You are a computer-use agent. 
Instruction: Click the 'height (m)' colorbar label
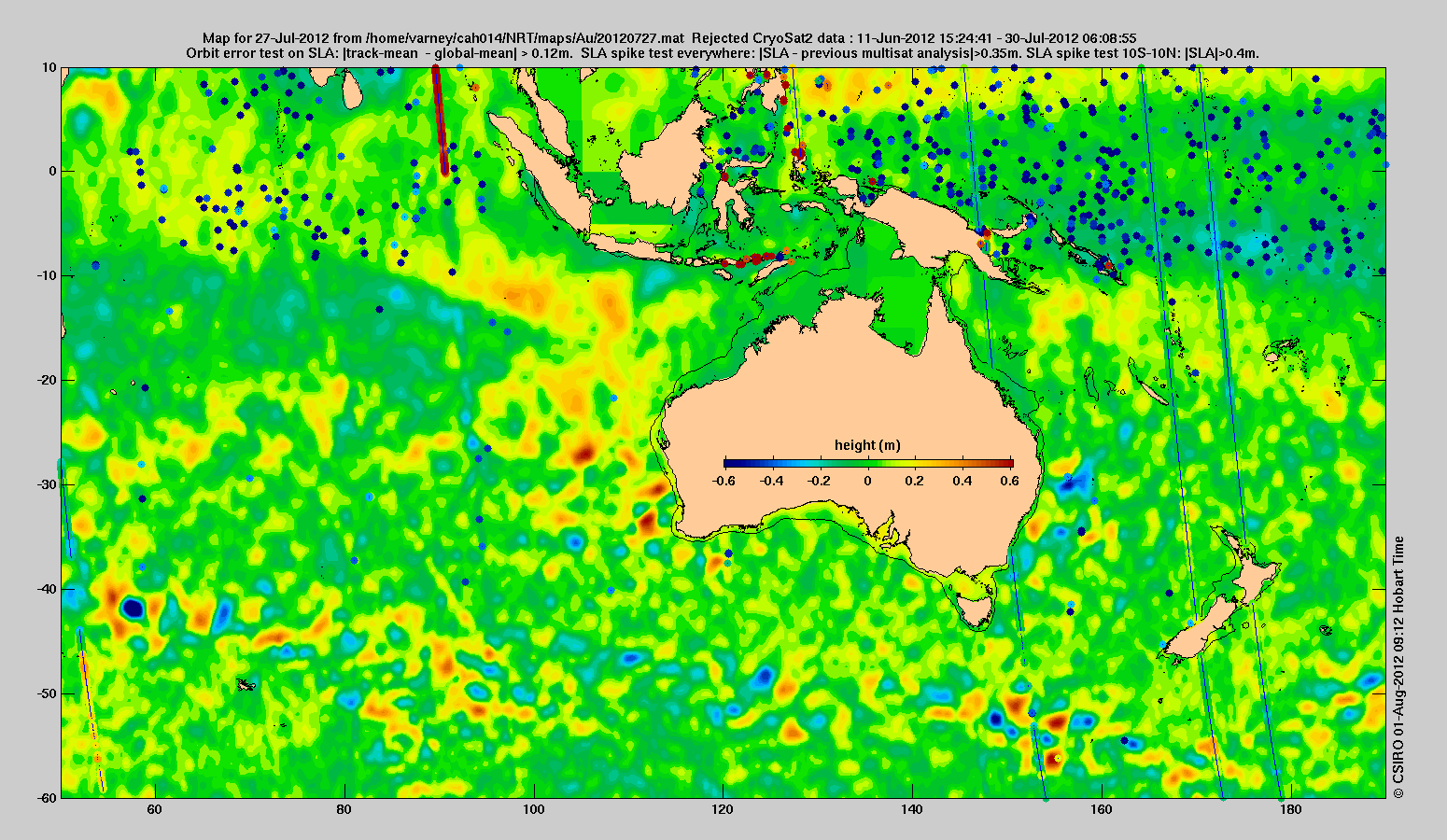tap(867, 445)
